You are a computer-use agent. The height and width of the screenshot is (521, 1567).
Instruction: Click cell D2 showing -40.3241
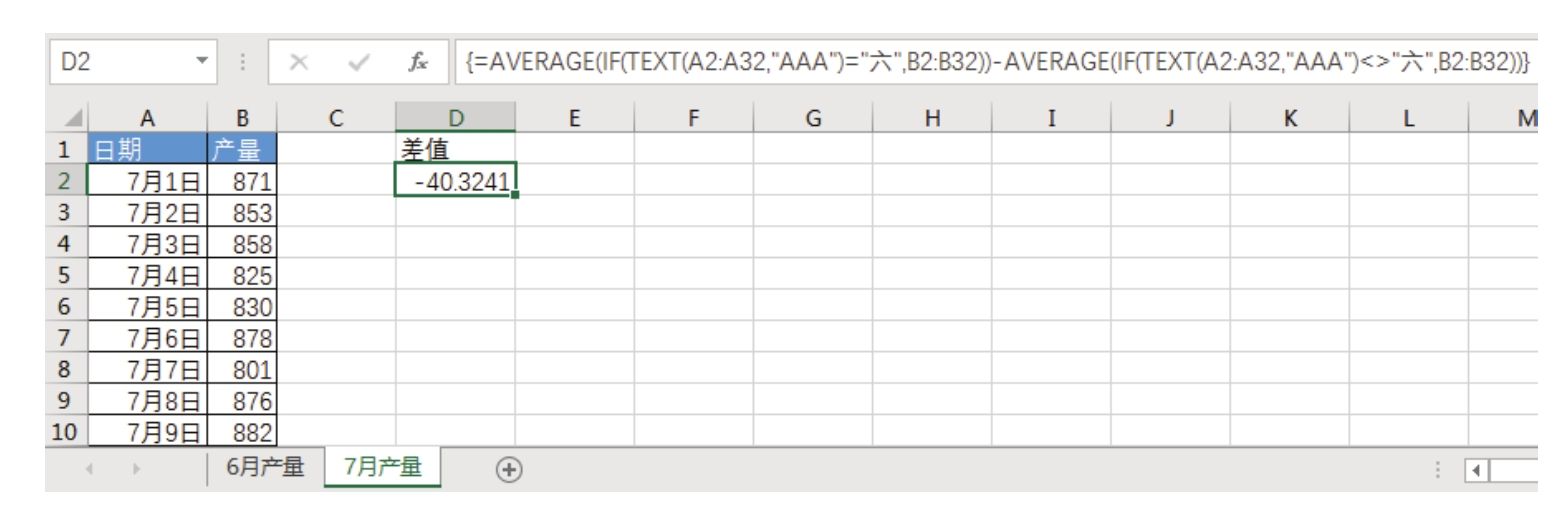pos(456,181)
